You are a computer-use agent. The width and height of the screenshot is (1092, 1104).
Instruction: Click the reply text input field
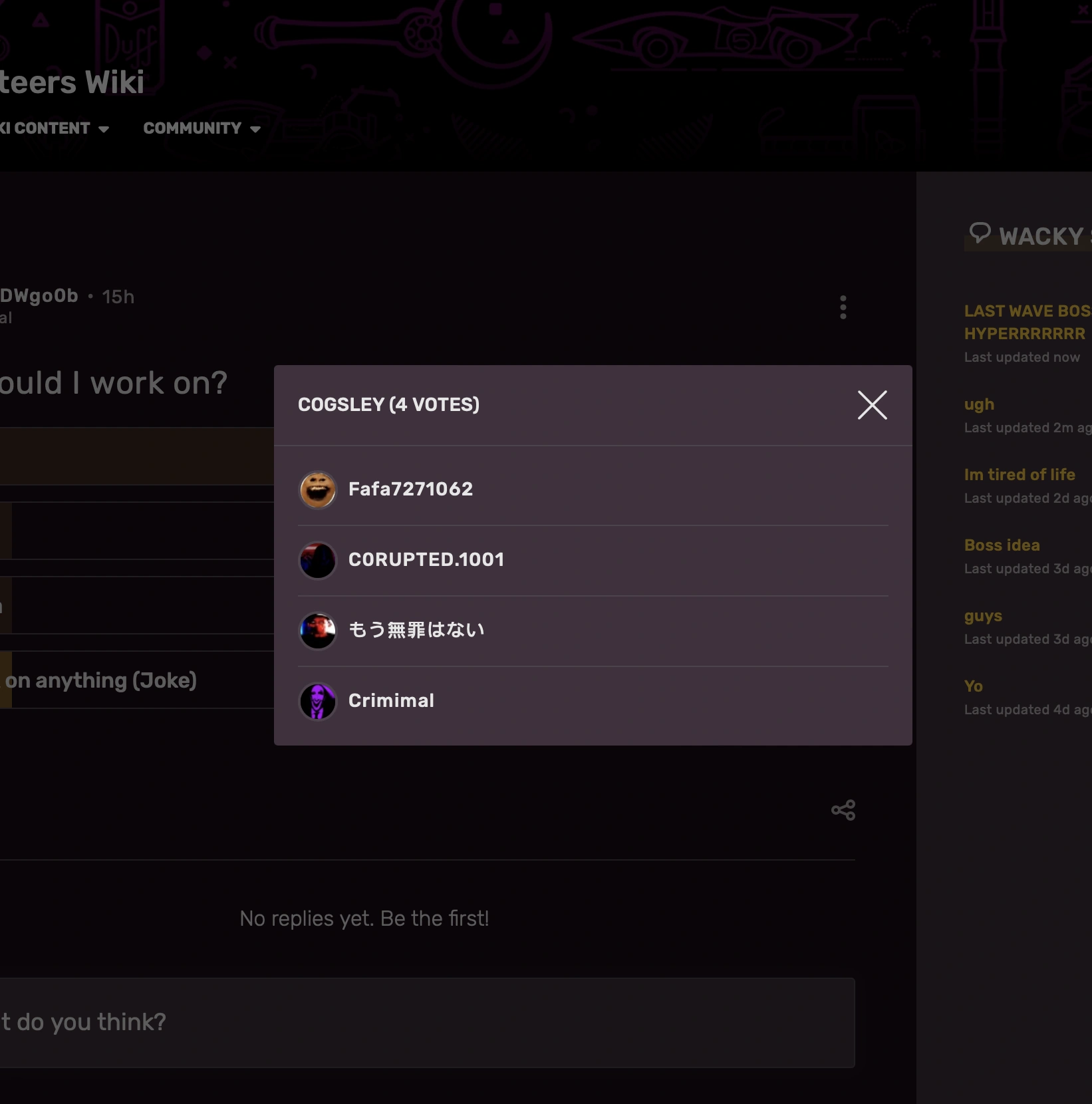[426, 1022]
